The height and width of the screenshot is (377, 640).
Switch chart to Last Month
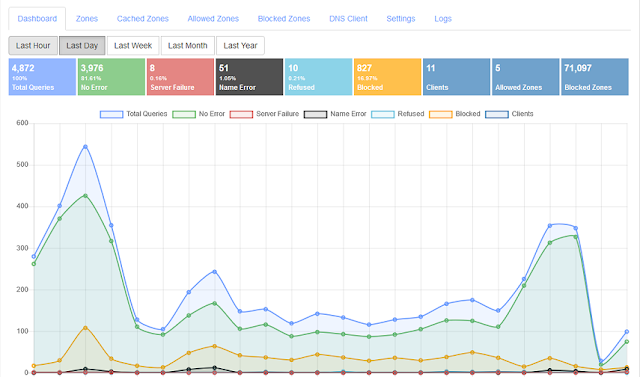tap(188, 46)
